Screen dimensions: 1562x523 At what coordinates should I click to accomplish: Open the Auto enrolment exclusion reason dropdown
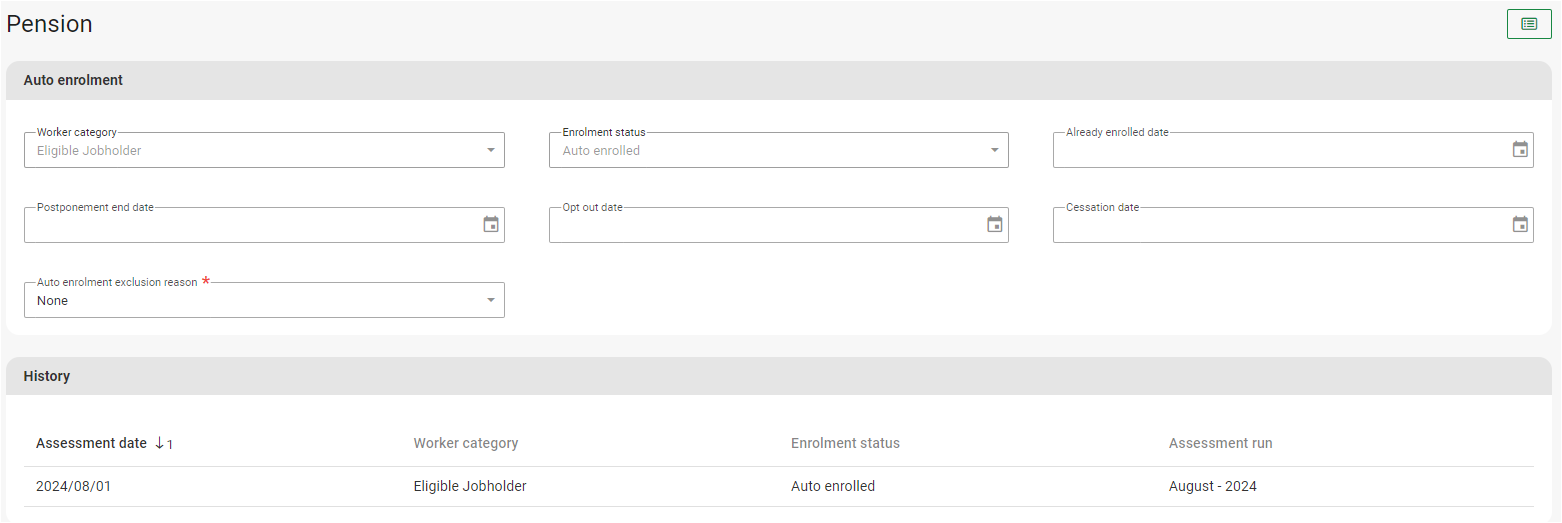click(490, 301)
